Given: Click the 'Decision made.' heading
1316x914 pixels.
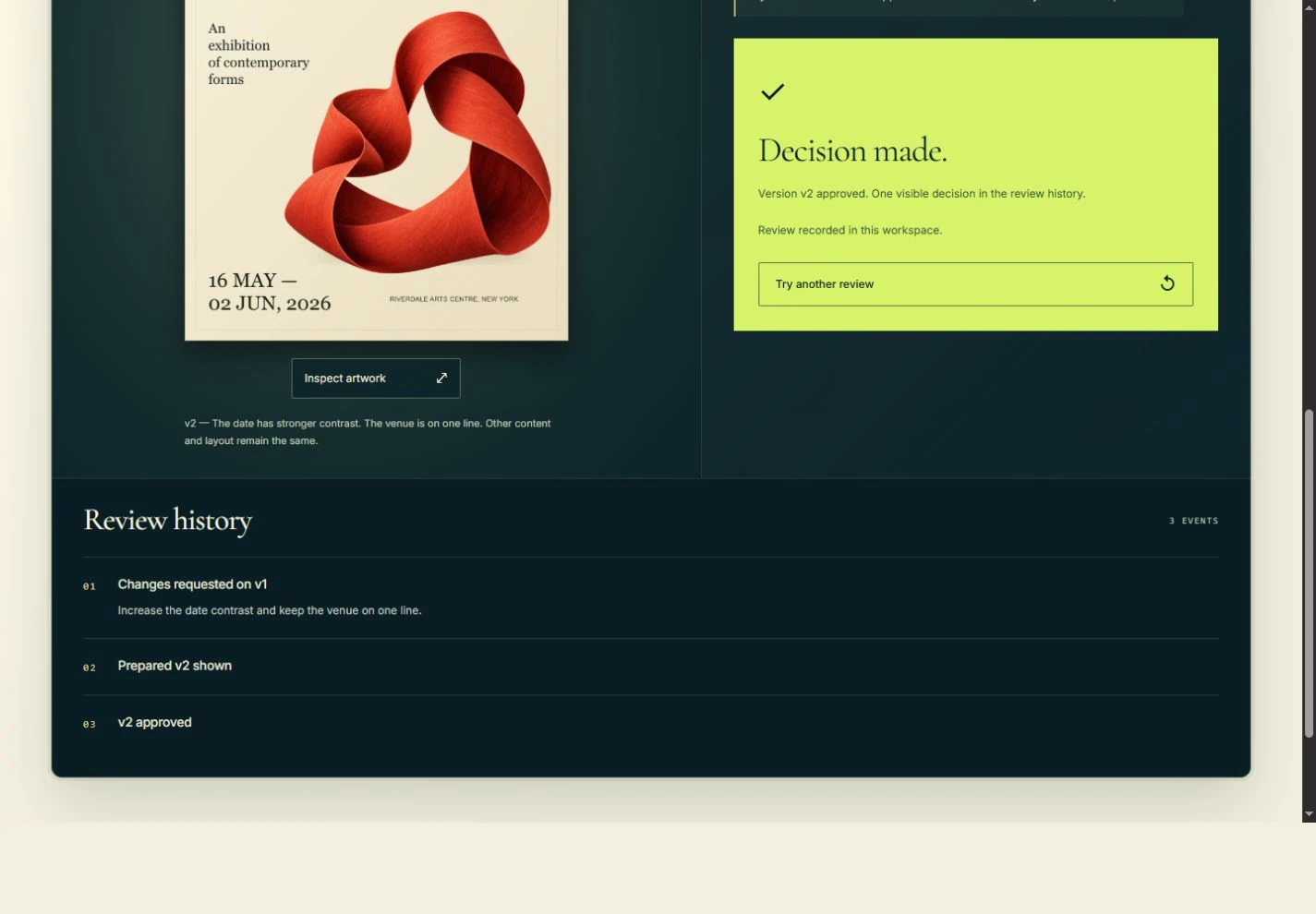Looking at the screenshot, I should point(852,150).
